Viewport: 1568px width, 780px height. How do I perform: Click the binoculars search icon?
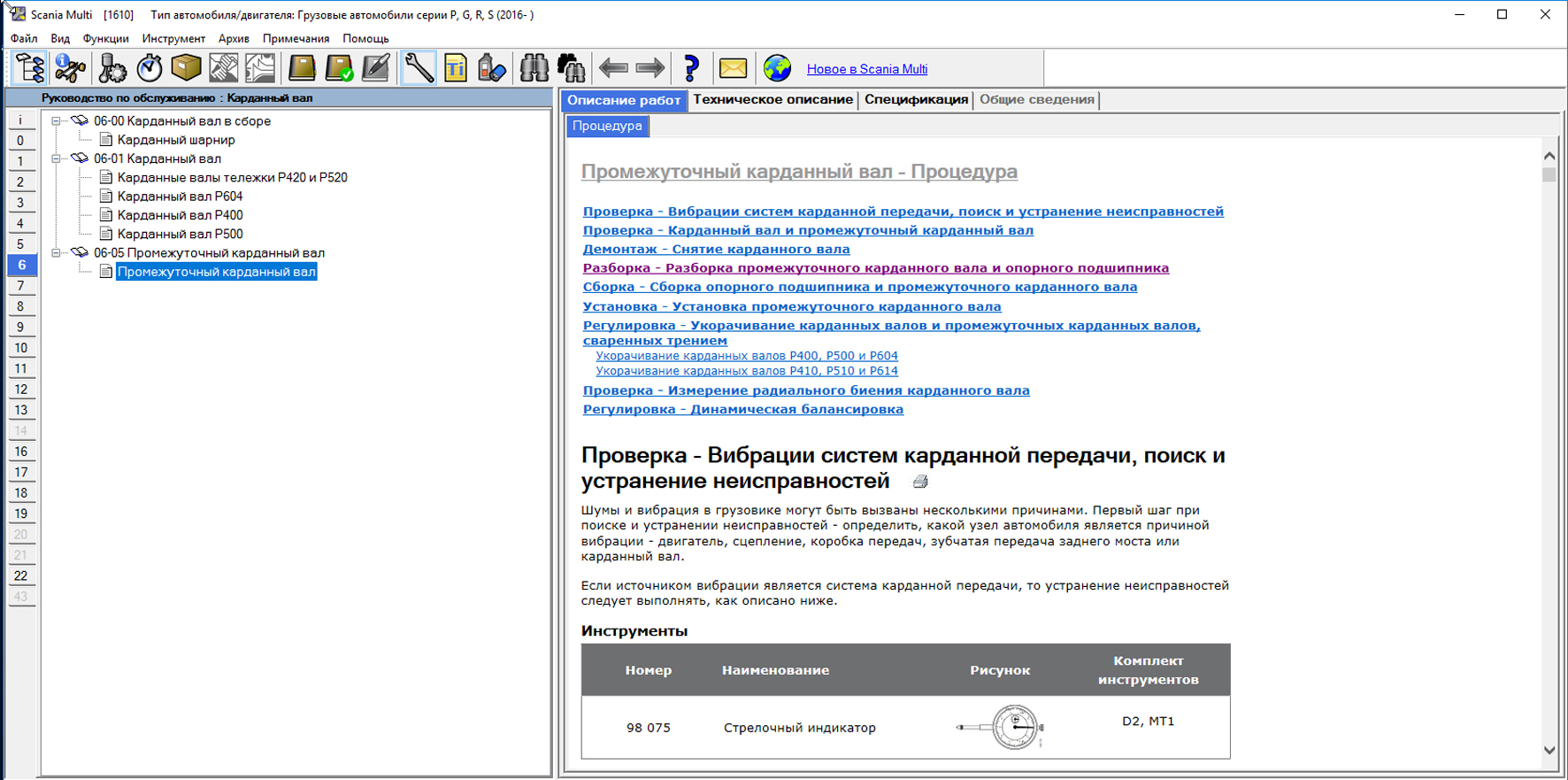click(x=534, y=68)
